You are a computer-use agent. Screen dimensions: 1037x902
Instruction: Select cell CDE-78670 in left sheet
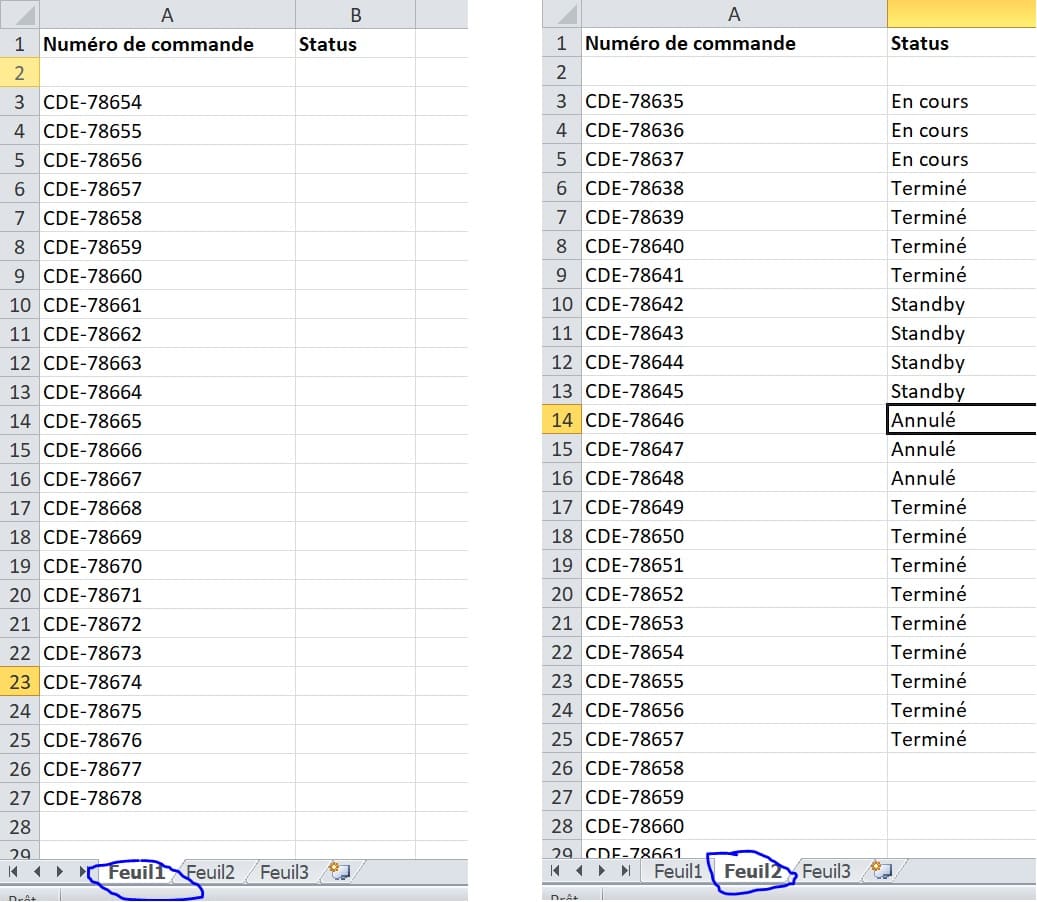pyautogui.click(x=167, y=566)
